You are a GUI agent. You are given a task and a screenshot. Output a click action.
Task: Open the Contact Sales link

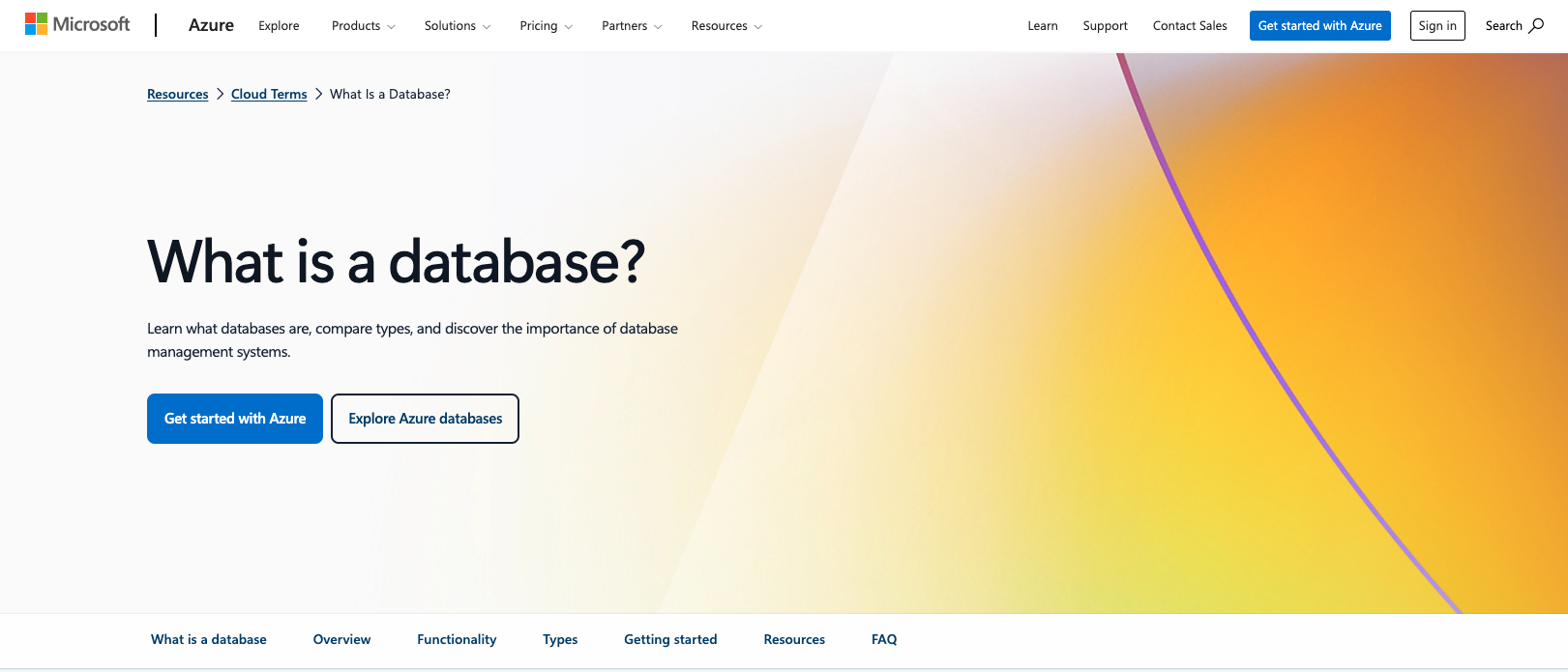click(1190, 26)
